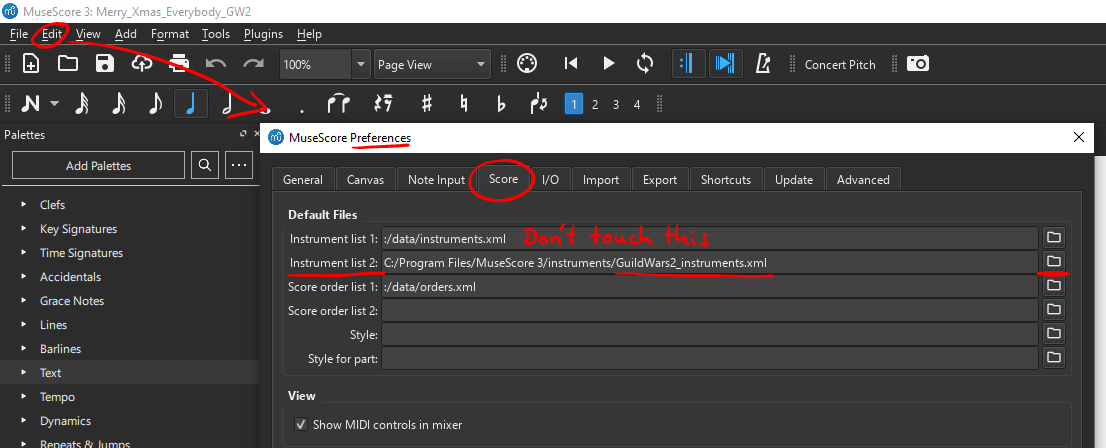
Task: Select voice 1
Action: pyautogui.click(x=574, y=104)
